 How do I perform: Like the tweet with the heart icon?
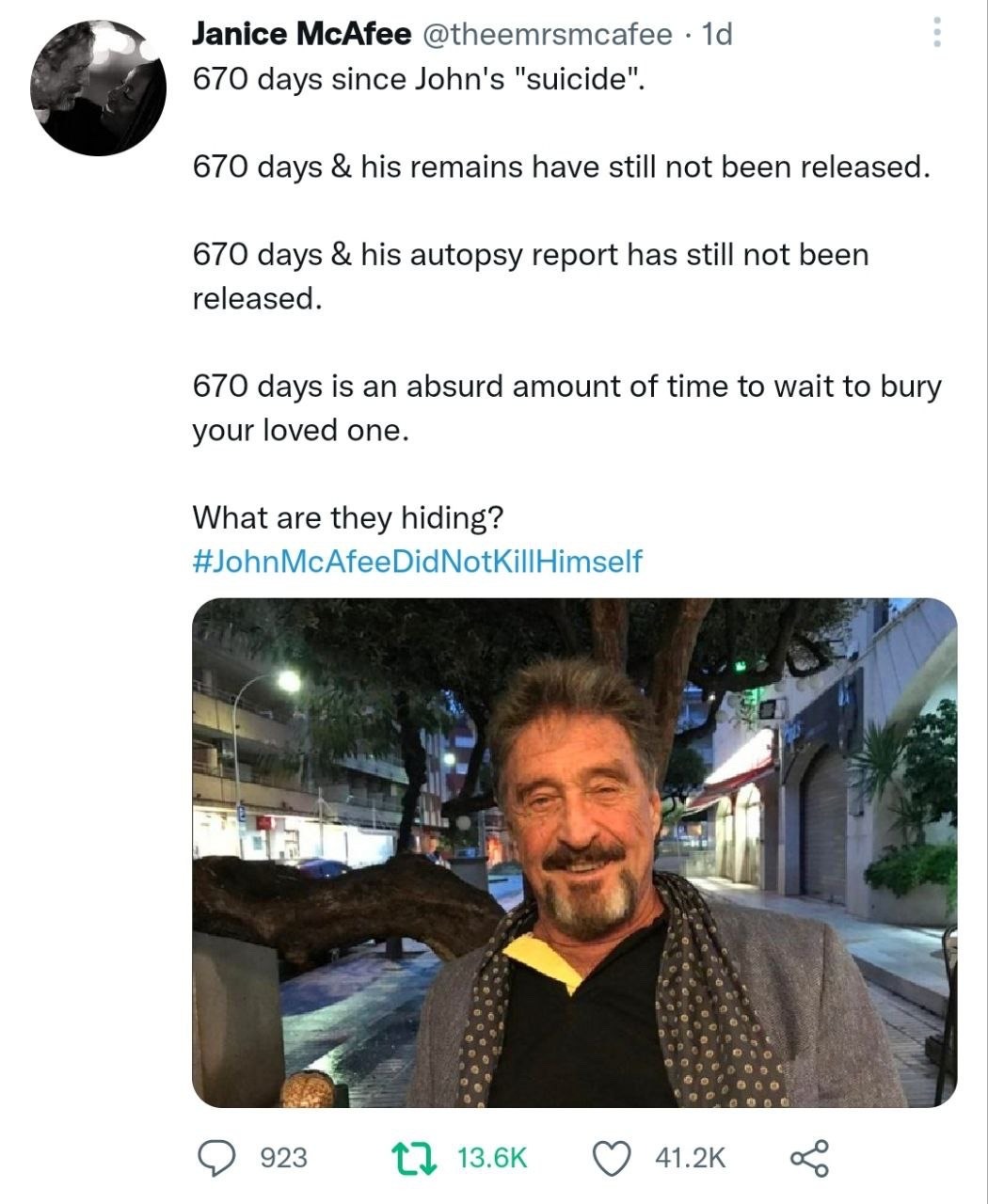pos(611,1157)
